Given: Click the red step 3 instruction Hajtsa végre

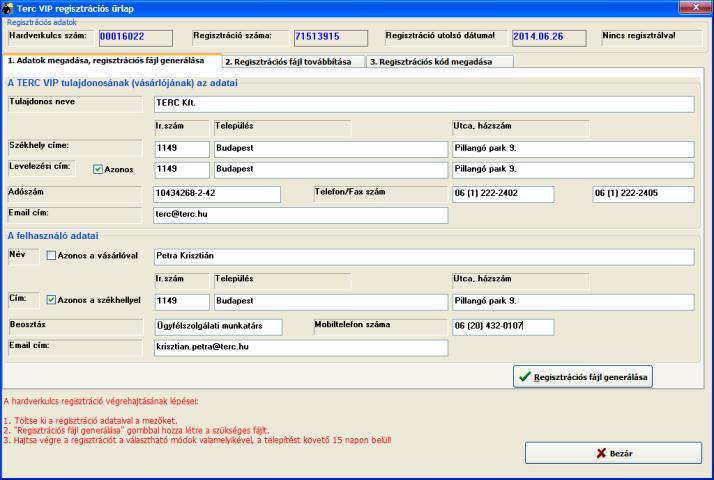Looking at the screenshot, I should (x=197, y=440).
